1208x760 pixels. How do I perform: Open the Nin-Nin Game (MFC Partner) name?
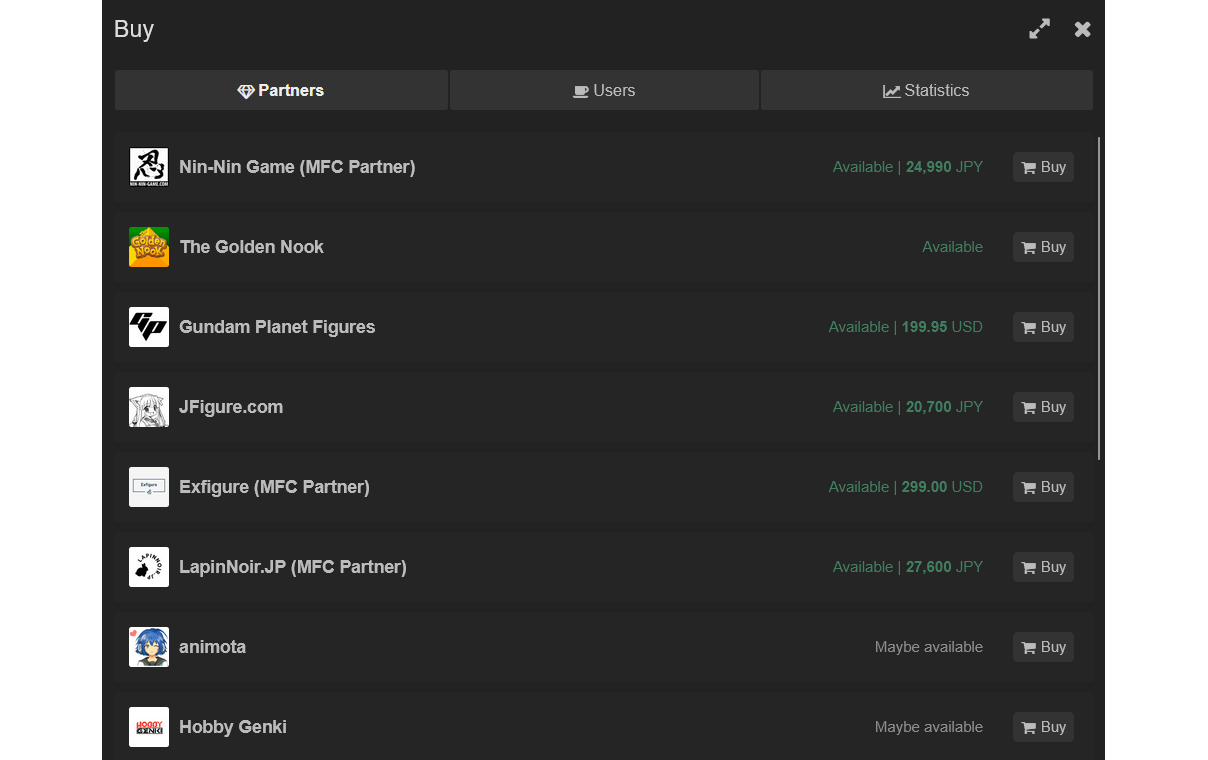pos(297,167)
